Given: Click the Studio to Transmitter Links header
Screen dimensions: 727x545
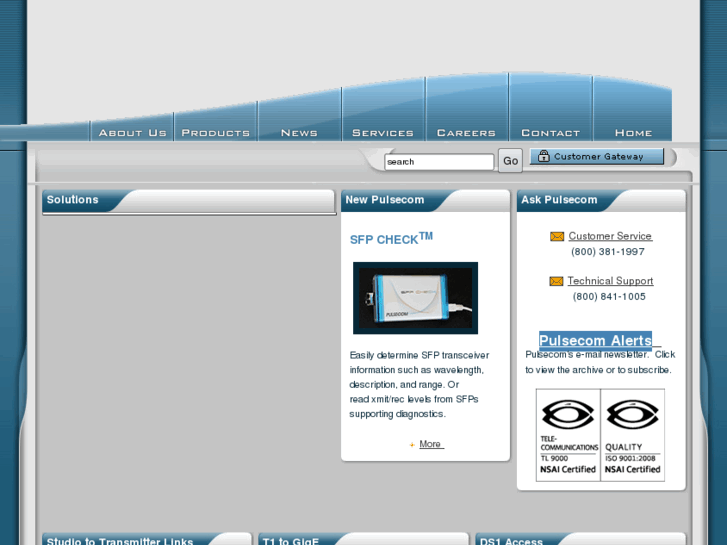Looking at the screenshot, I should (x=147, y=539).
